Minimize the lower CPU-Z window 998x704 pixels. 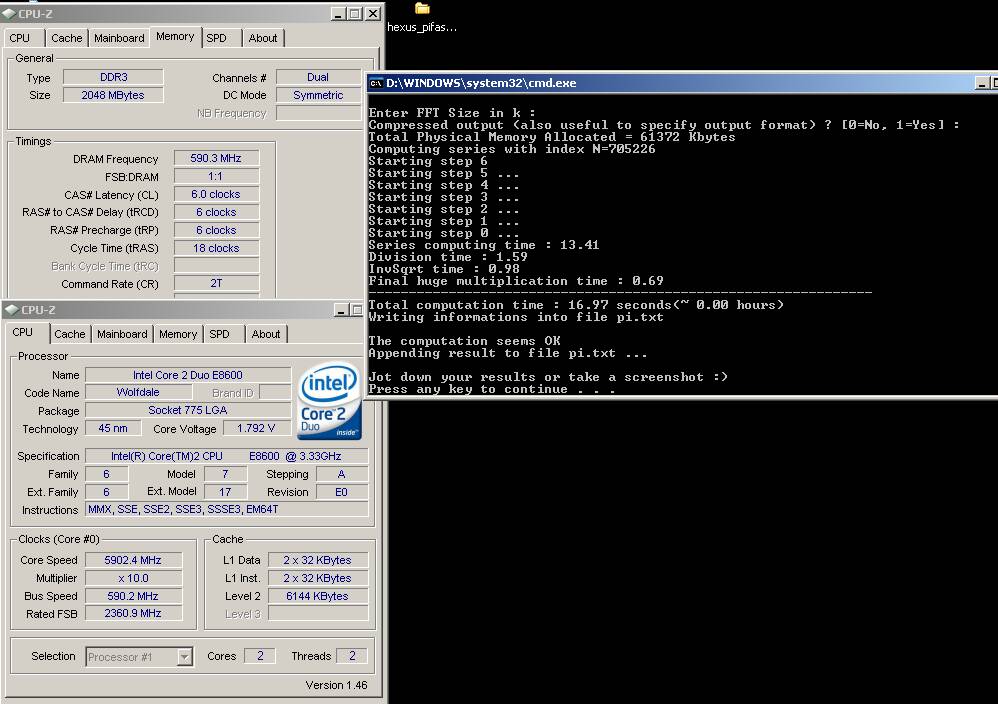pyautogui.click(x=341, y=310)
